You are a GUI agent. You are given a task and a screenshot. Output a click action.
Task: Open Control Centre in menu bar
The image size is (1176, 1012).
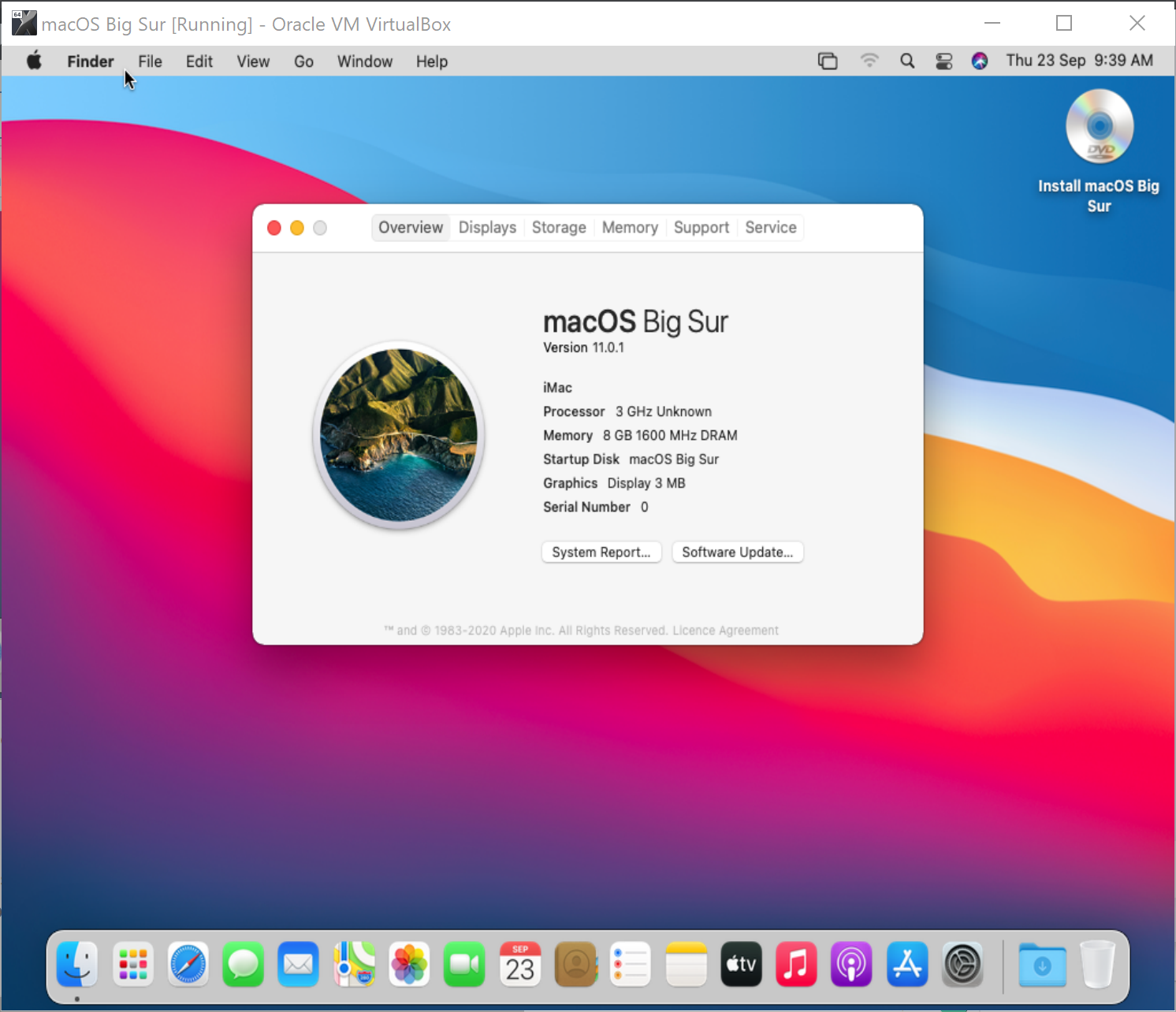point(944,61)
